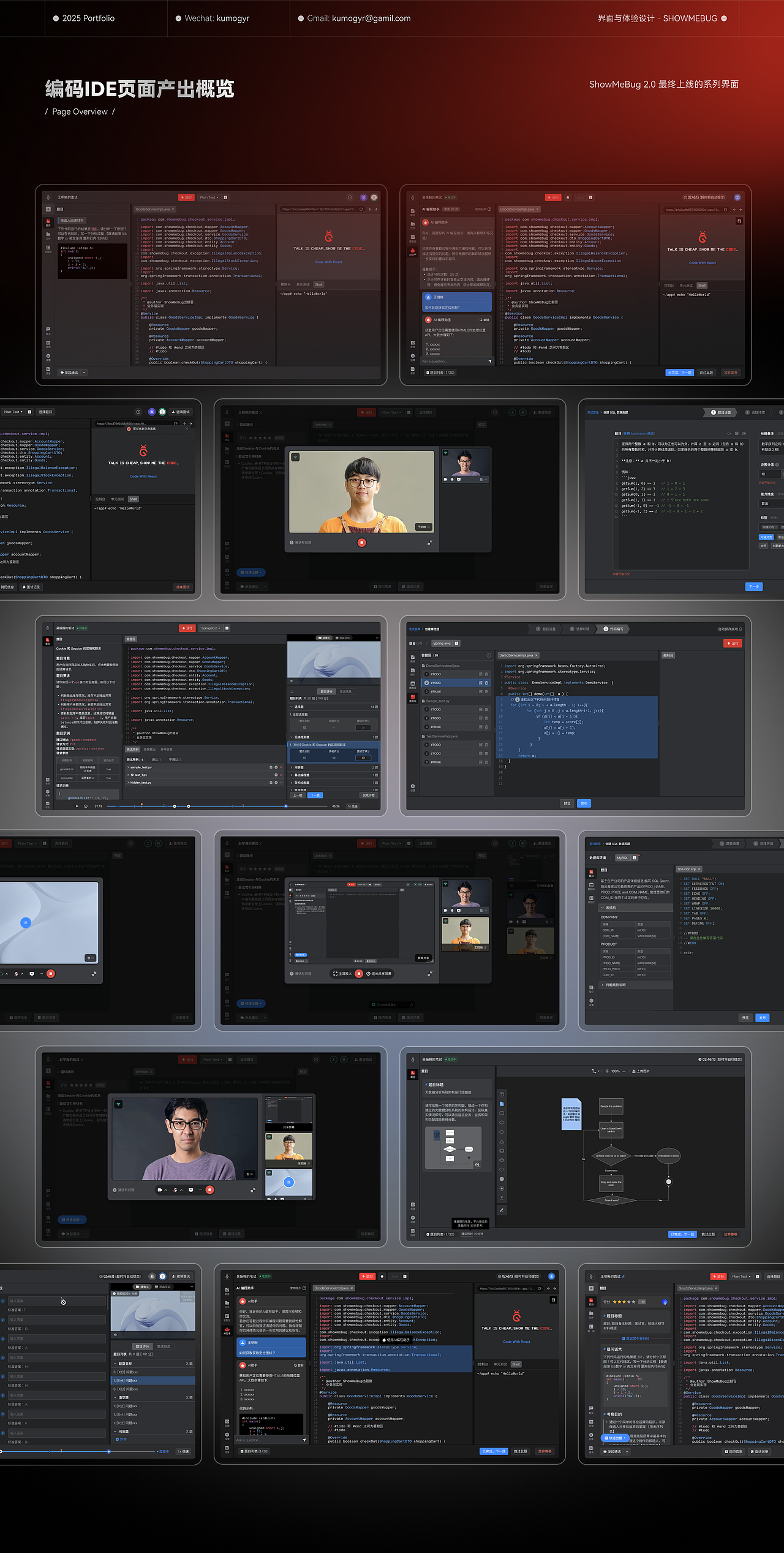Open the MySQL environment dropdown
The width and height of the screenshot is (784, 1553).
click(627, 857)
